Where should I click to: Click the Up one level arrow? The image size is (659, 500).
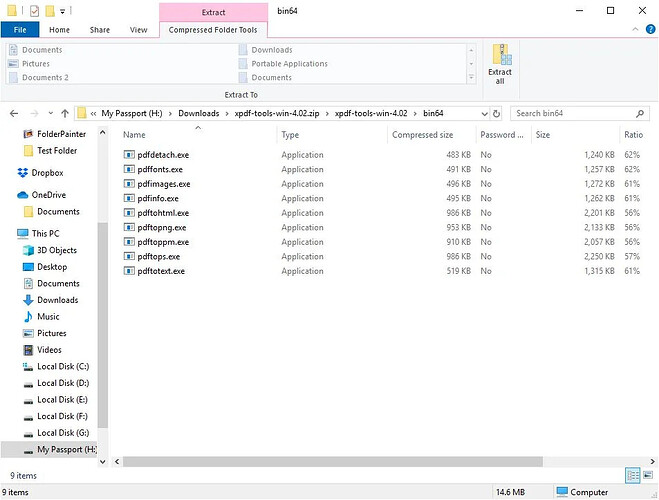(x=65, y=113)
